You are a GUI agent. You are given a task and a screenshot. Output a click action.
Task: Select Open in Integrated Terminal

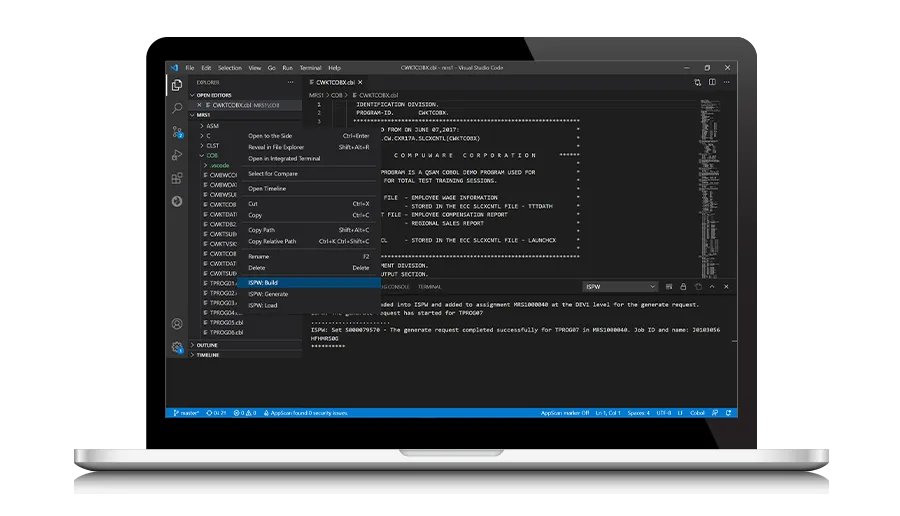[309, 158]
